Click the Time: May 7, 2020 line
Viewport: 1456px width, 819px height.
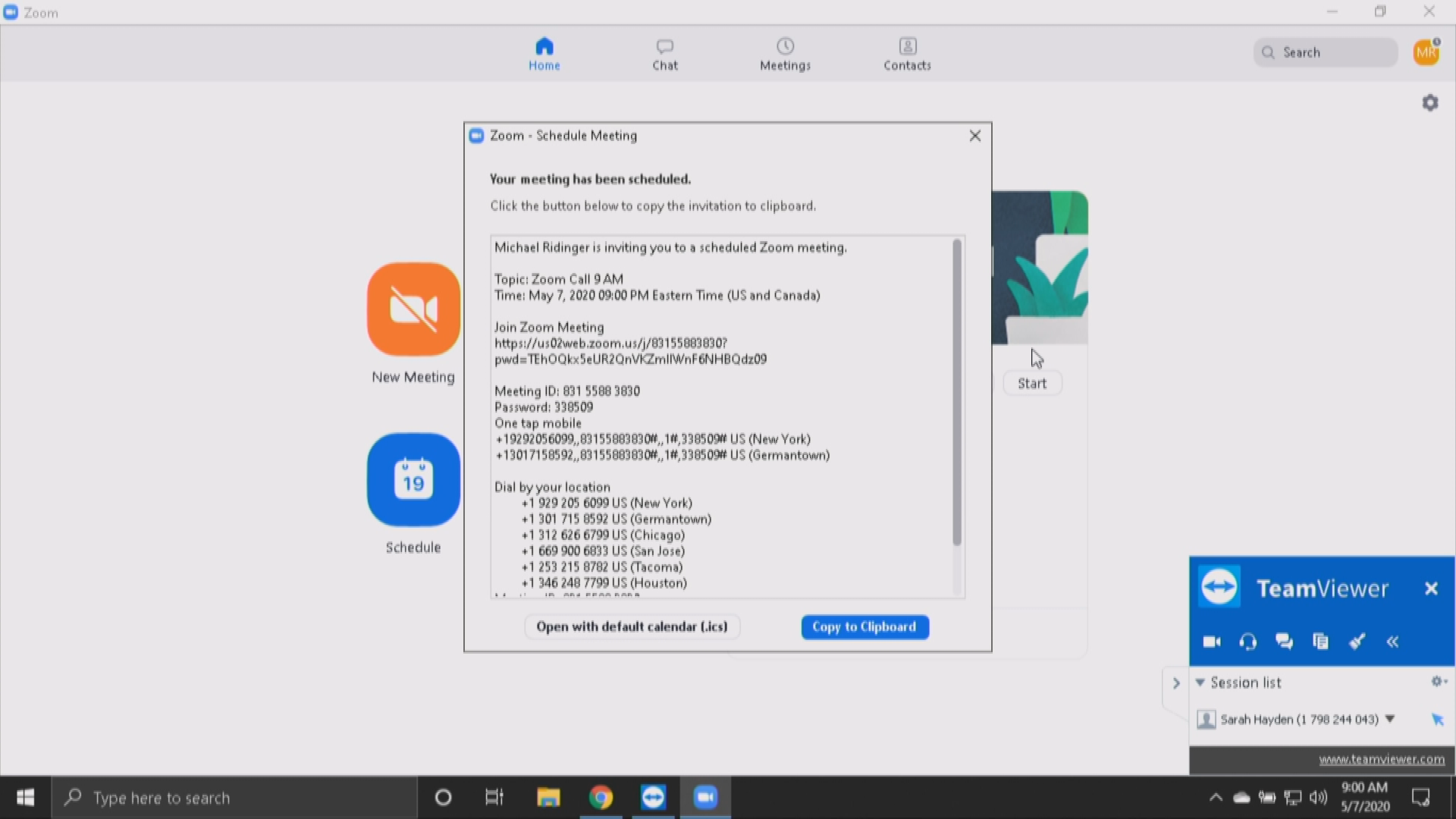point(657,296)
